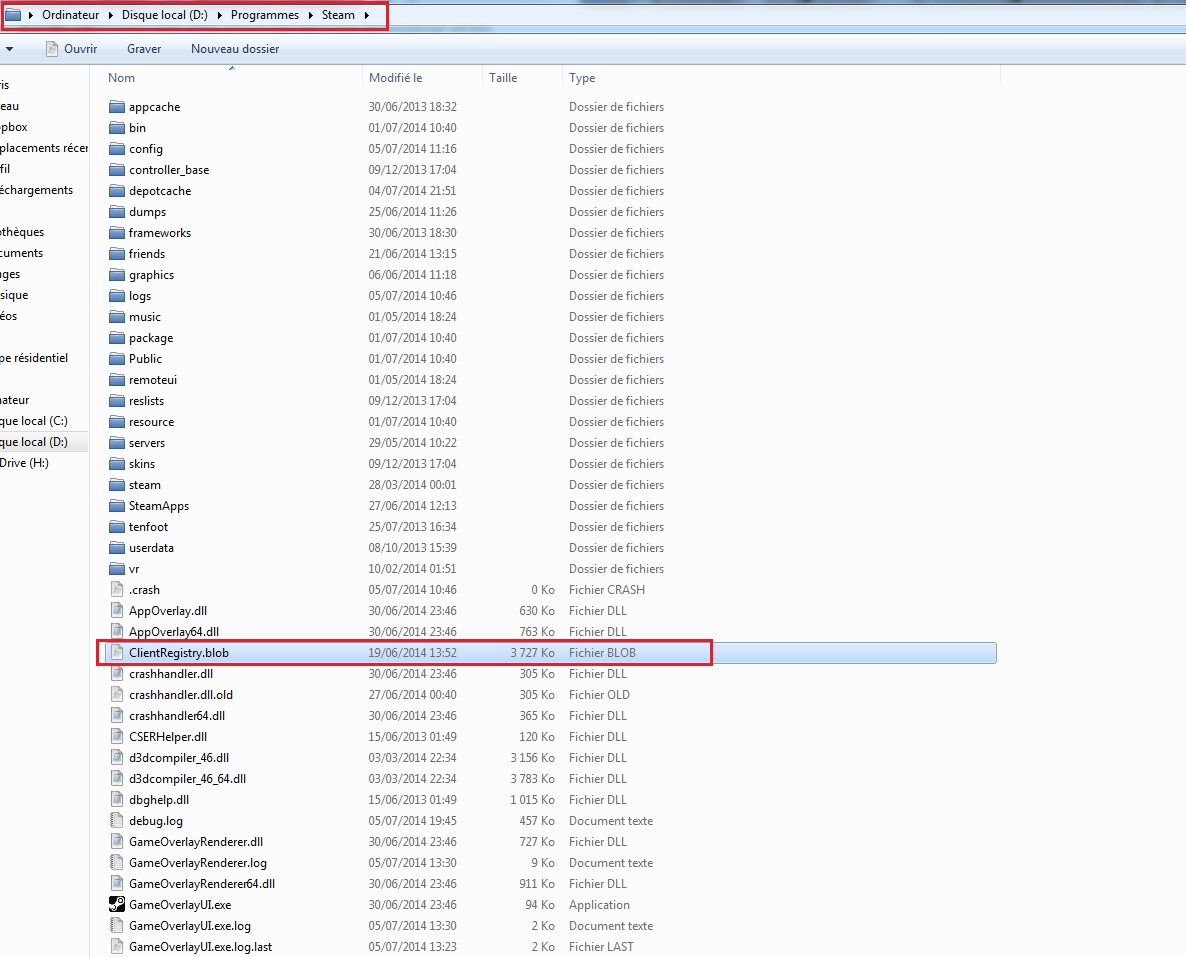
Task: Select the friends folder icon
Action: [116, 253]
